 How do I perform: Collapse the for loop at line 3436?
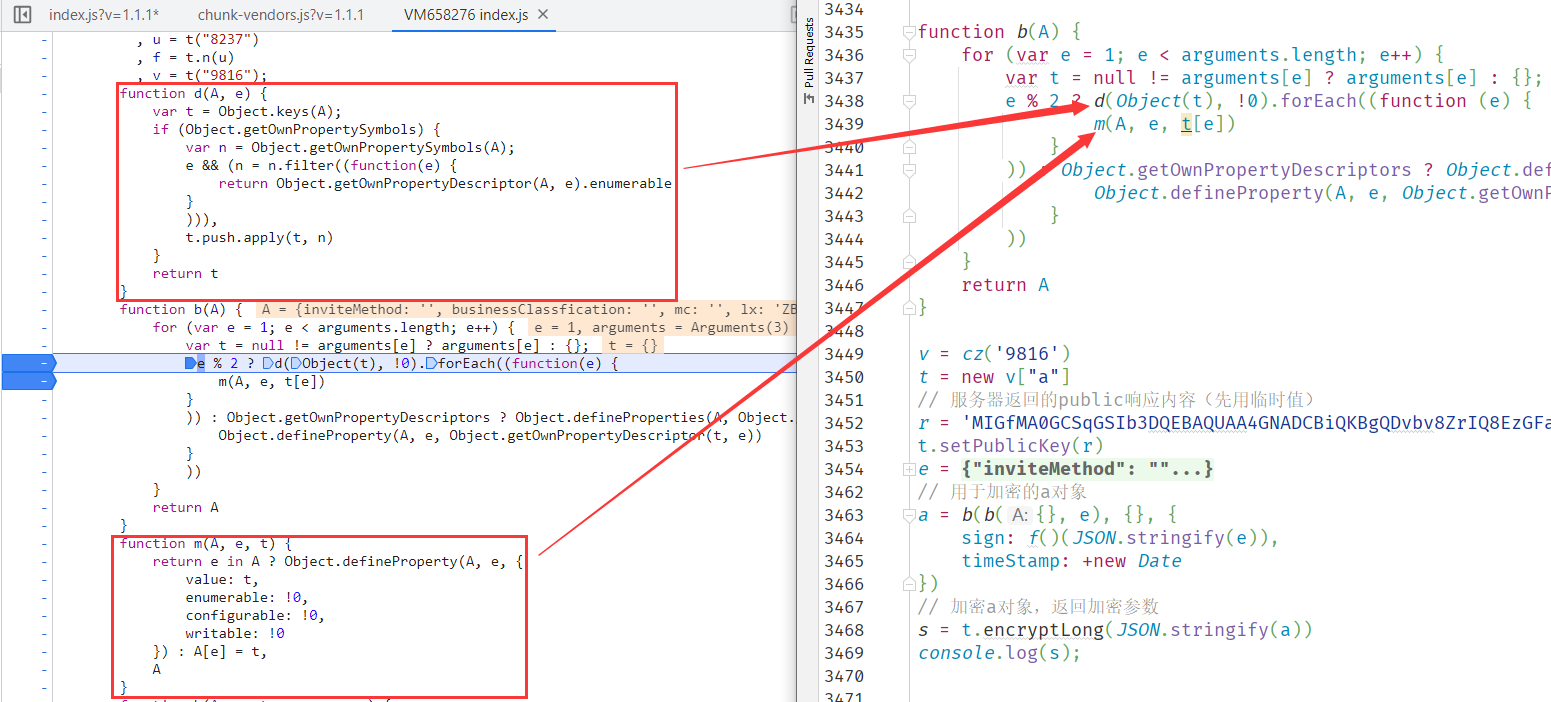[x=908, y=55]
